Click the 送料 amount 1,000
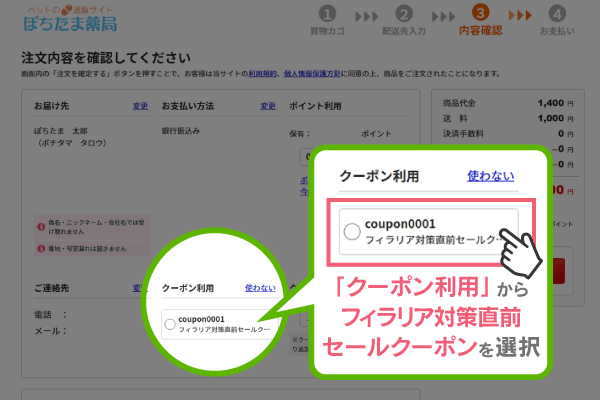600x400 pixels. click(x=551, y=118)
